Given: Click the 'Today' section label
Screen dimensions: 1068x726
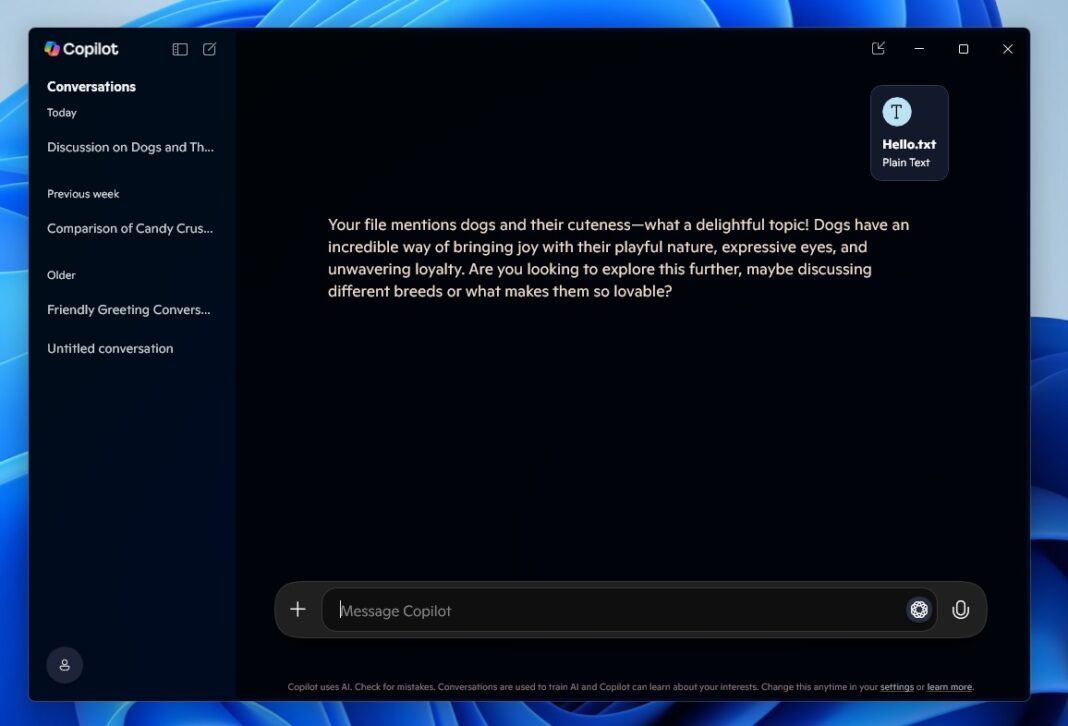Looking at the screenshot, I should click(x=62, y=112).
